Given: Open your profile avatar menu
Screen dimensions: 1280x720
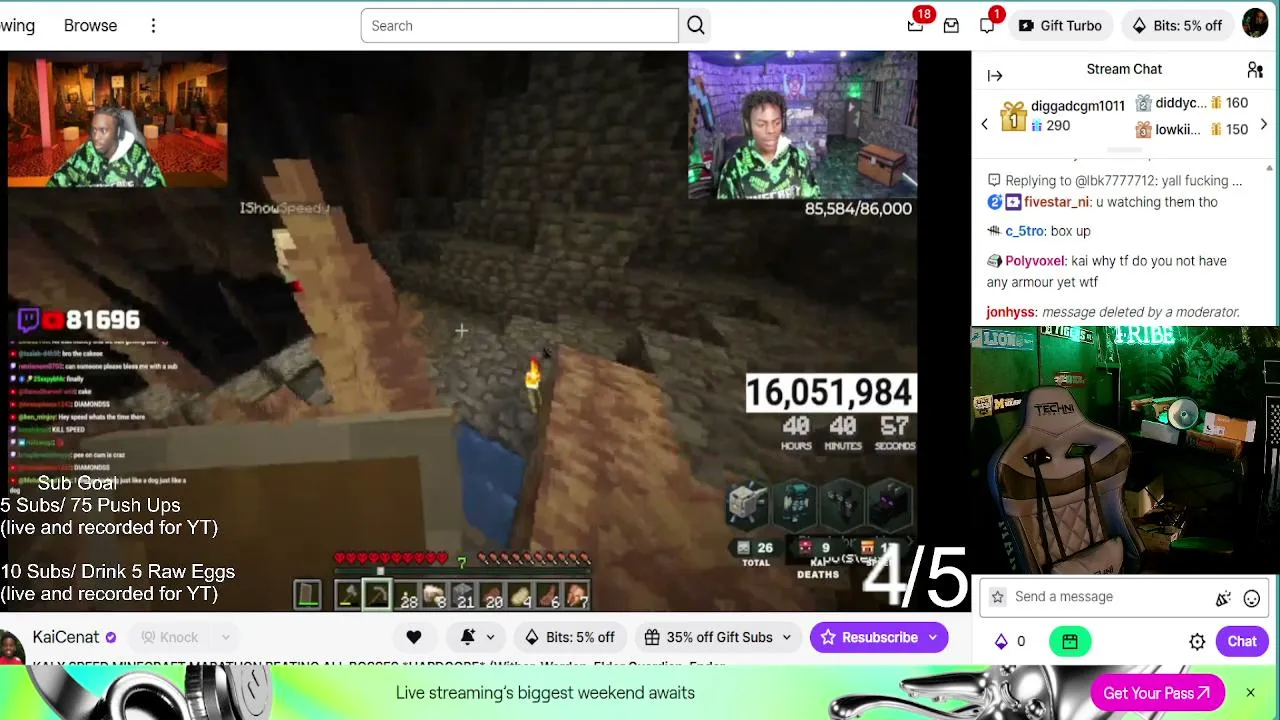Looking at the screenshot, I should pyautogui.click(x=1255, y=24).
